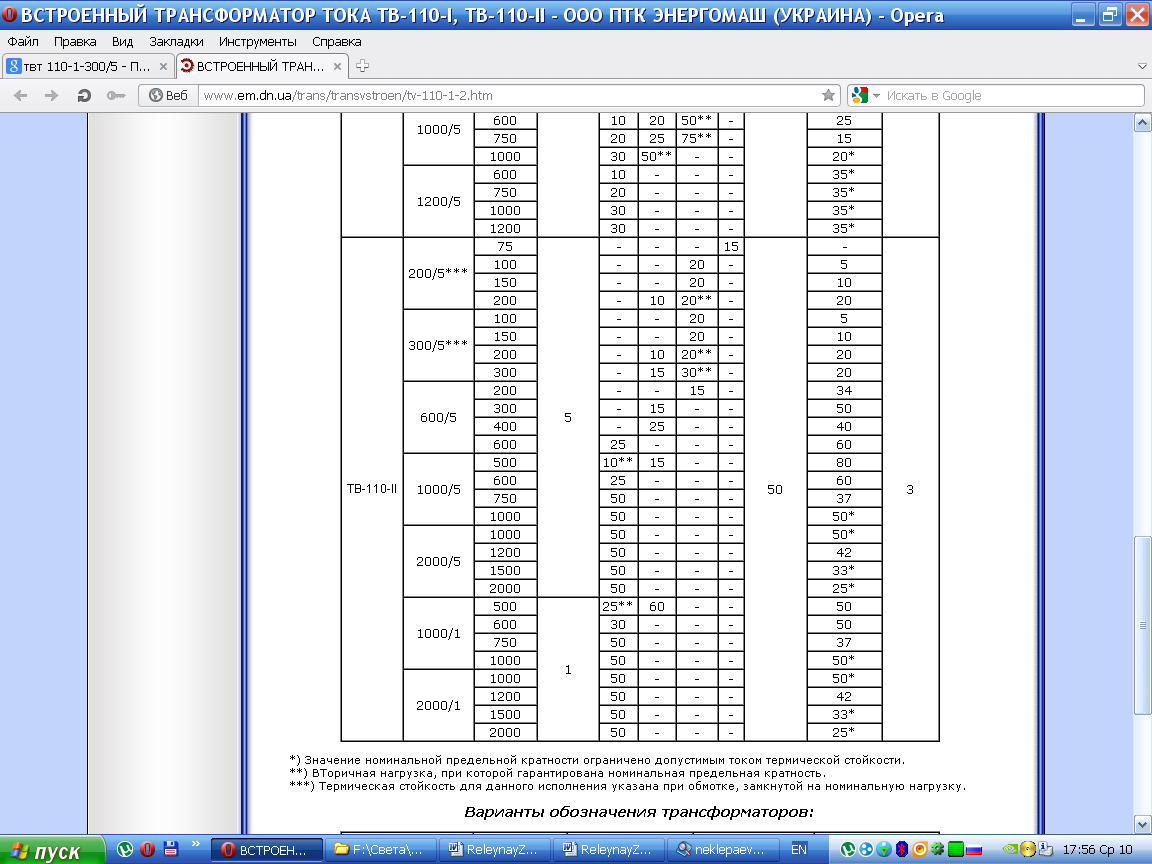1152x864 pixels.
Task: Click the NVIDIA tray icon
Action: (x=1010, y=850)
